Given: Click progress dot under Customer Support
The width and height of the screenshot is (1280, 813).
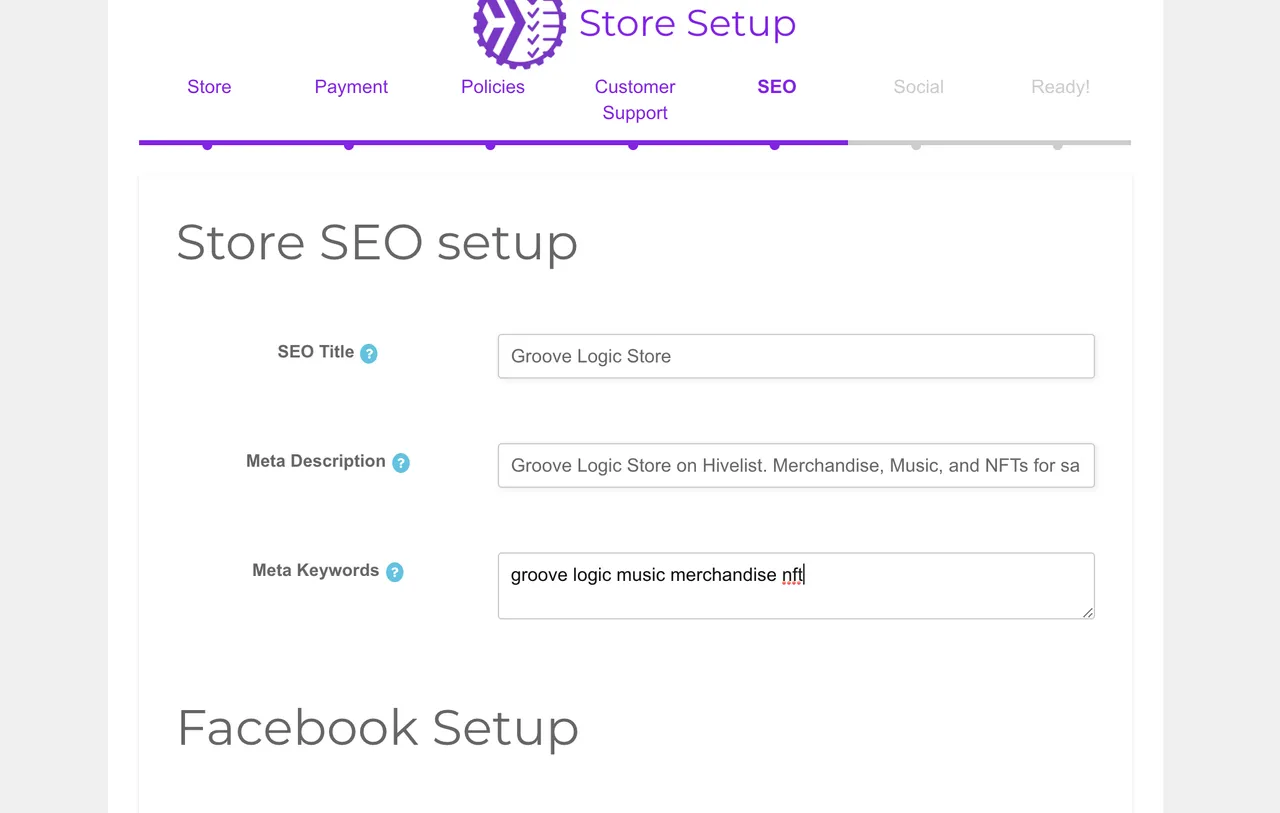Looking at the screenshot, I should (633, 145).
